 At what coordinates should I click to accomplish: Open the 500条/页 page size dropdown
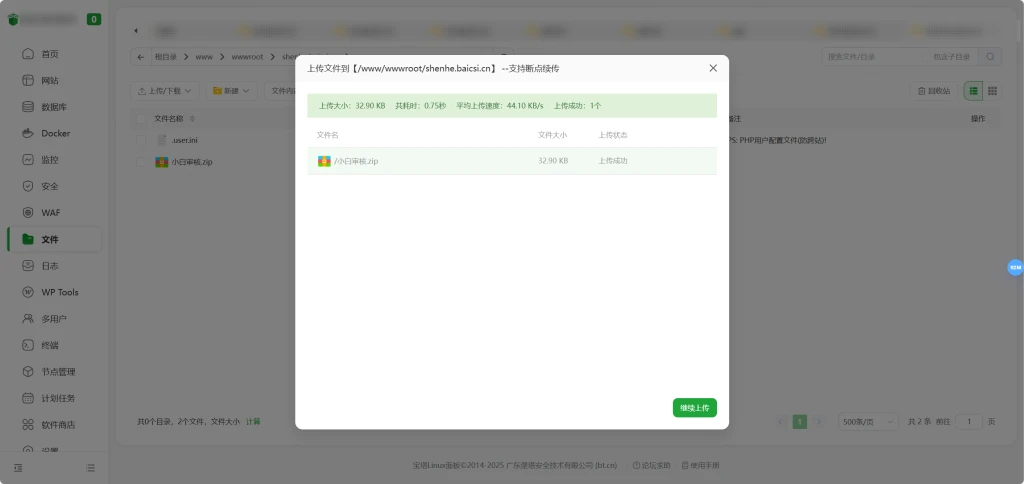pyautogui.click(x=866, y=422)
